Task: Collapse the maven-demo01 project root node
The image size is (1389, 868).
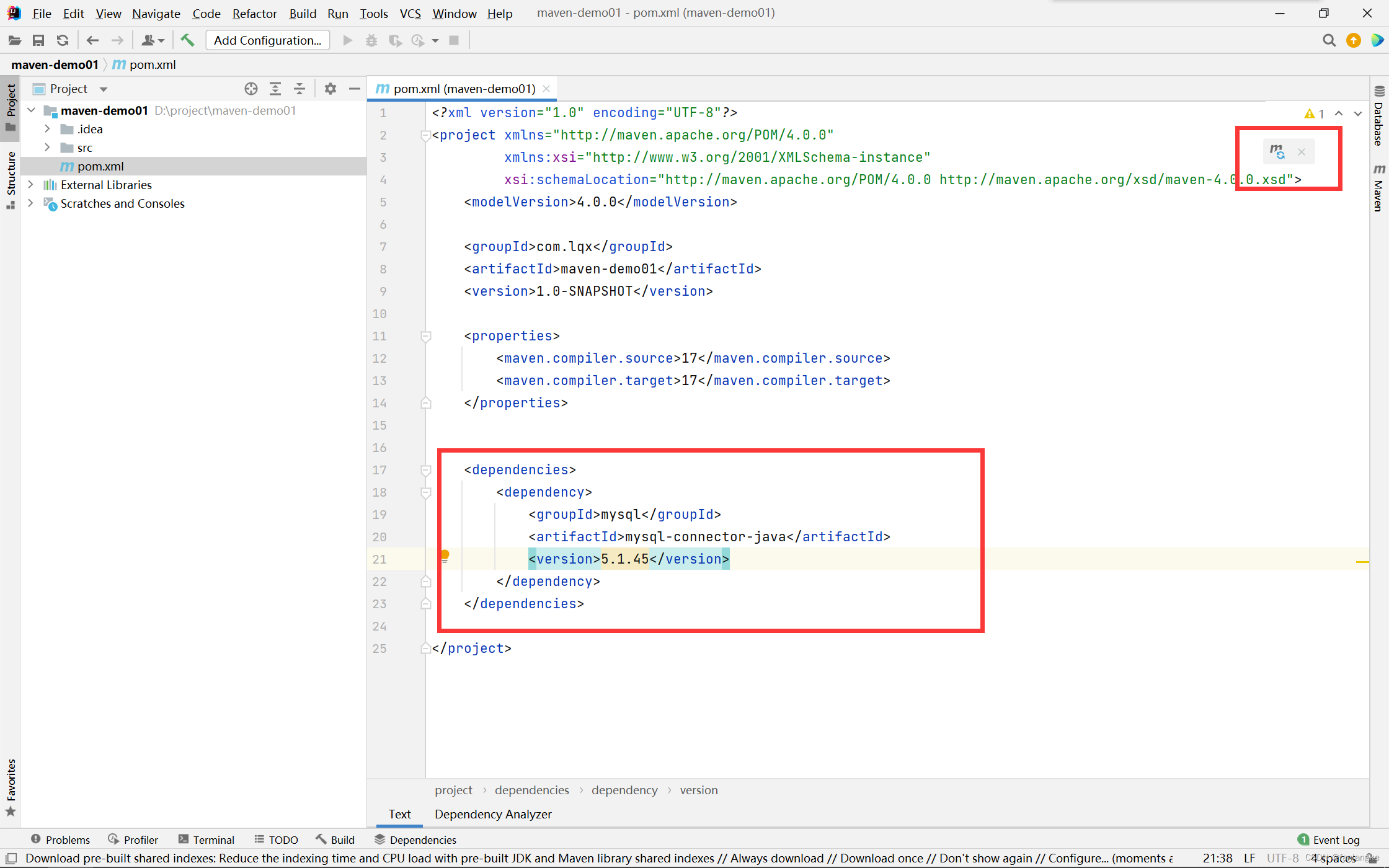Action: pos(32,110)
